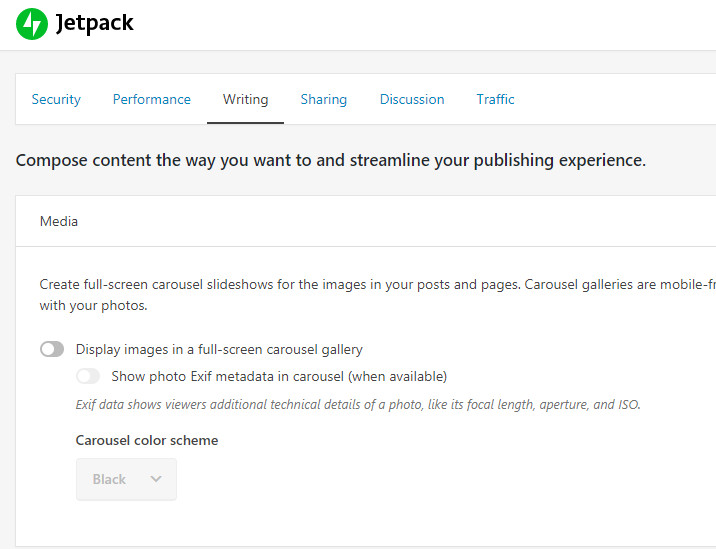
Task: Click the 'Show photo Exif metadata in carousel' label
Action: (279, 376)
